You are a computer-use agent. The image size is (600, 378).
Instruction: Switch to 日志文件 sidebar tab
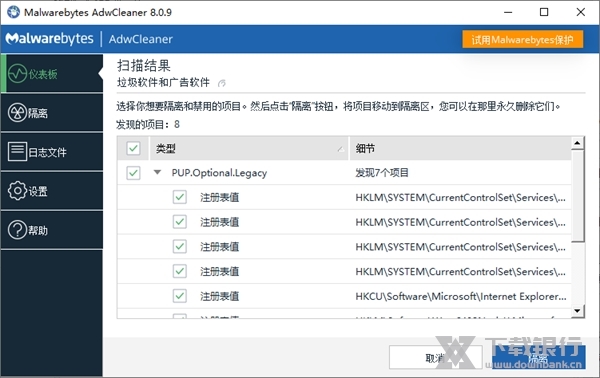pyautogui.click(x=52, y=152)
